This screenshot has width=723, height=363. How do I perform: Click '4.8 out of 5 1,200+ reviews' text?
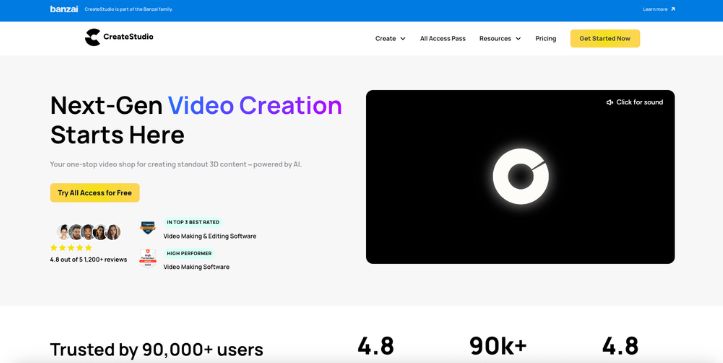click(89, 260)
